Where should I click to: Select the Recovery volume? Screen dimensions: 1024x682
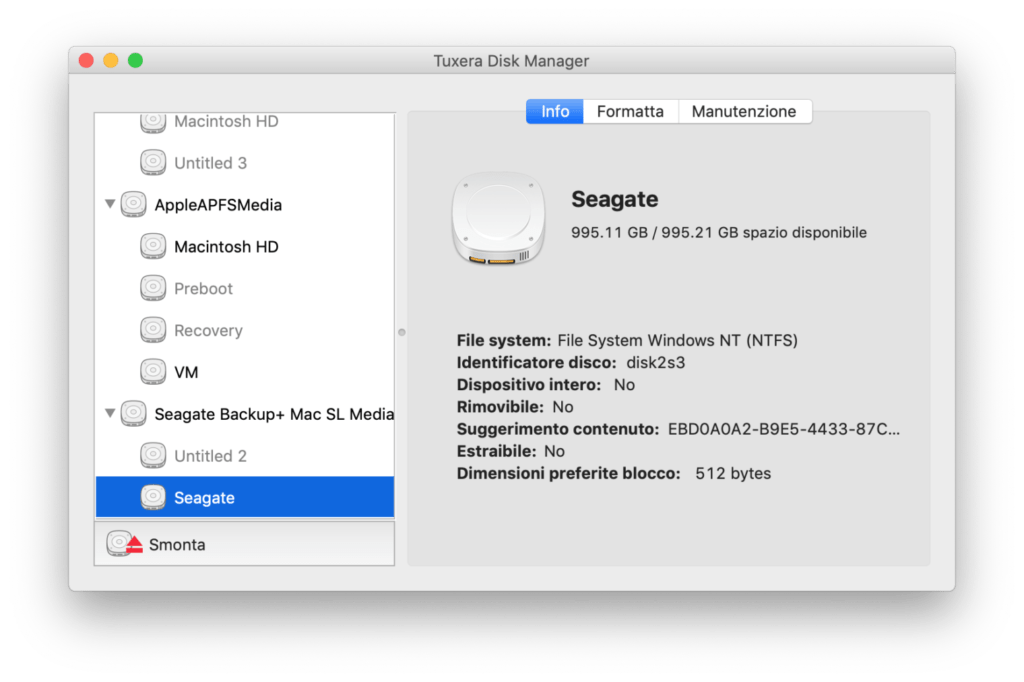point(245,330)
